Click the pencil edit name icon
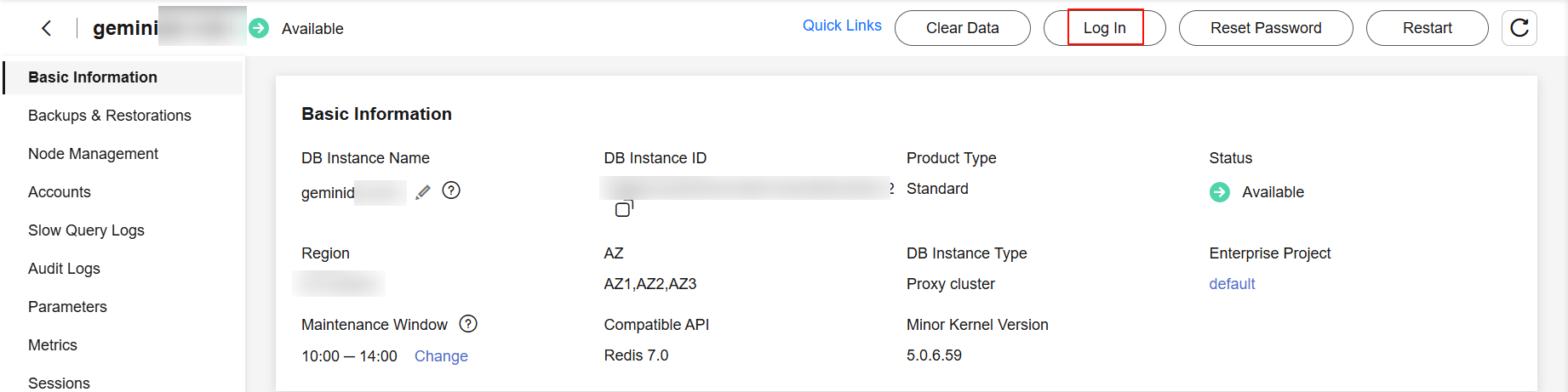 pos(423,192)
